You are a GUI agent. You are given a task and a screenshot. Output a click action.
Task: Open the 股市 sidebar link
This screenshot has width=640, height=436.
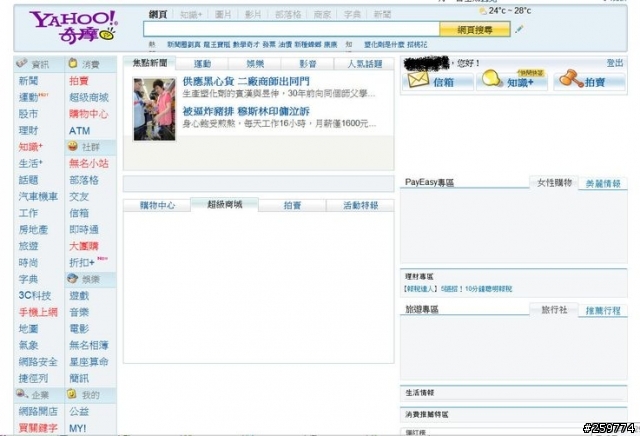click(x=28, y=114)
